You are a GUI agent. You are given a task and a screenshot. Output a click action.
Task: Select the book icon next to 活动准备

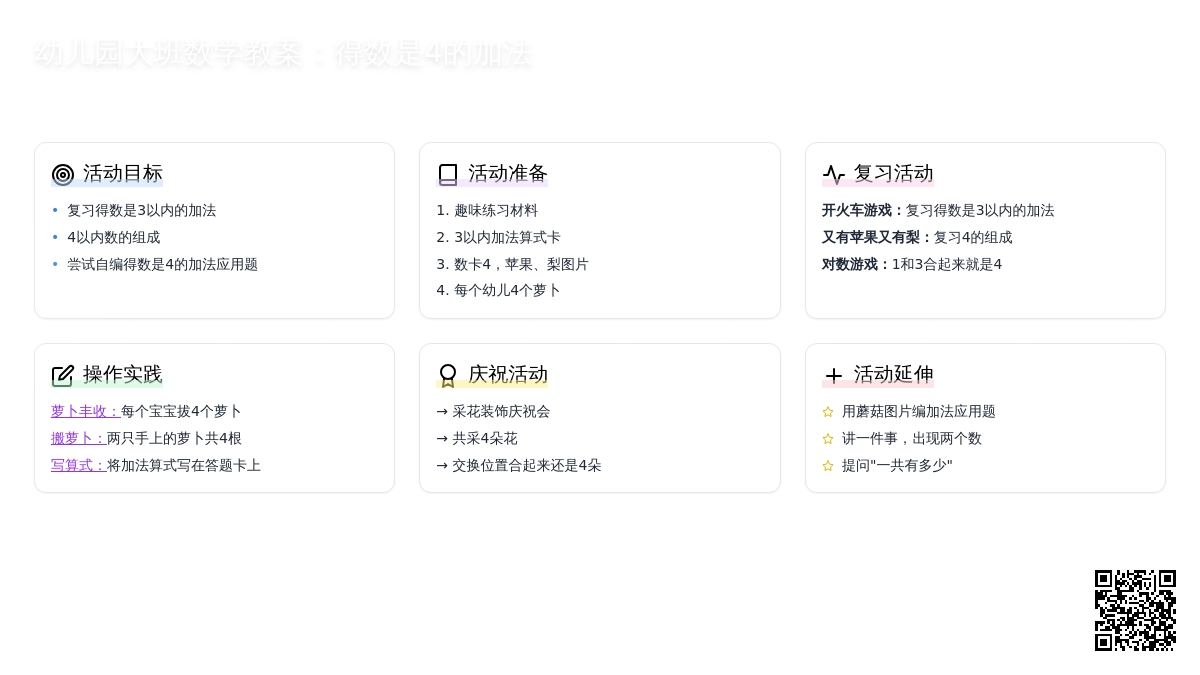(448, 173)
